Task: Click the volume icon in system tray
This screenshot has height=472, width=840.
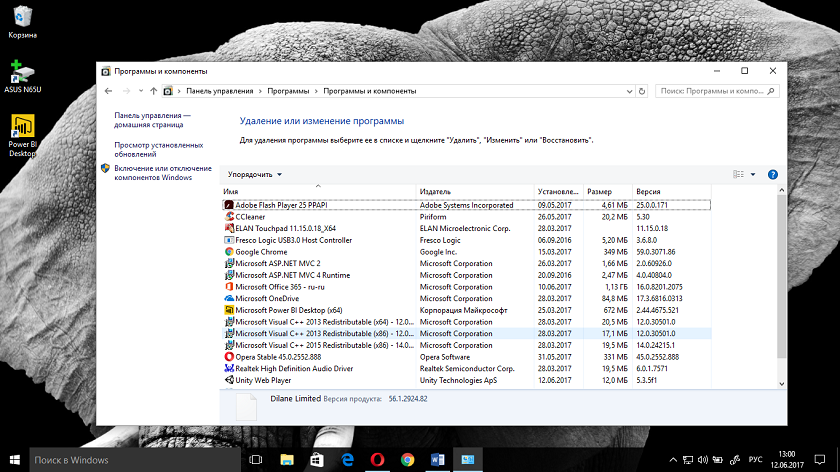Action: (x=703, y=460)
